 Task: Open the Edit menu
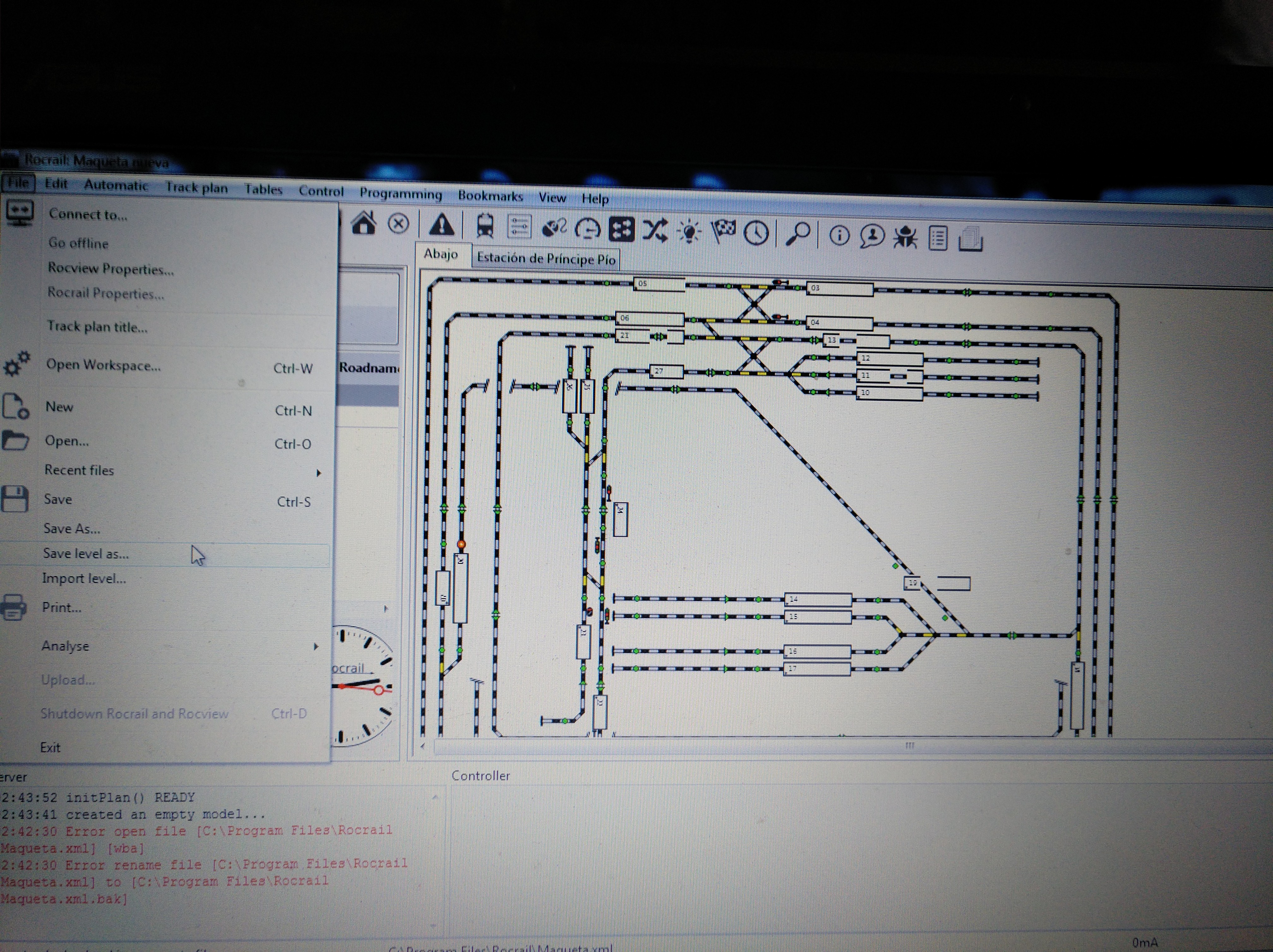coord(56,183)
